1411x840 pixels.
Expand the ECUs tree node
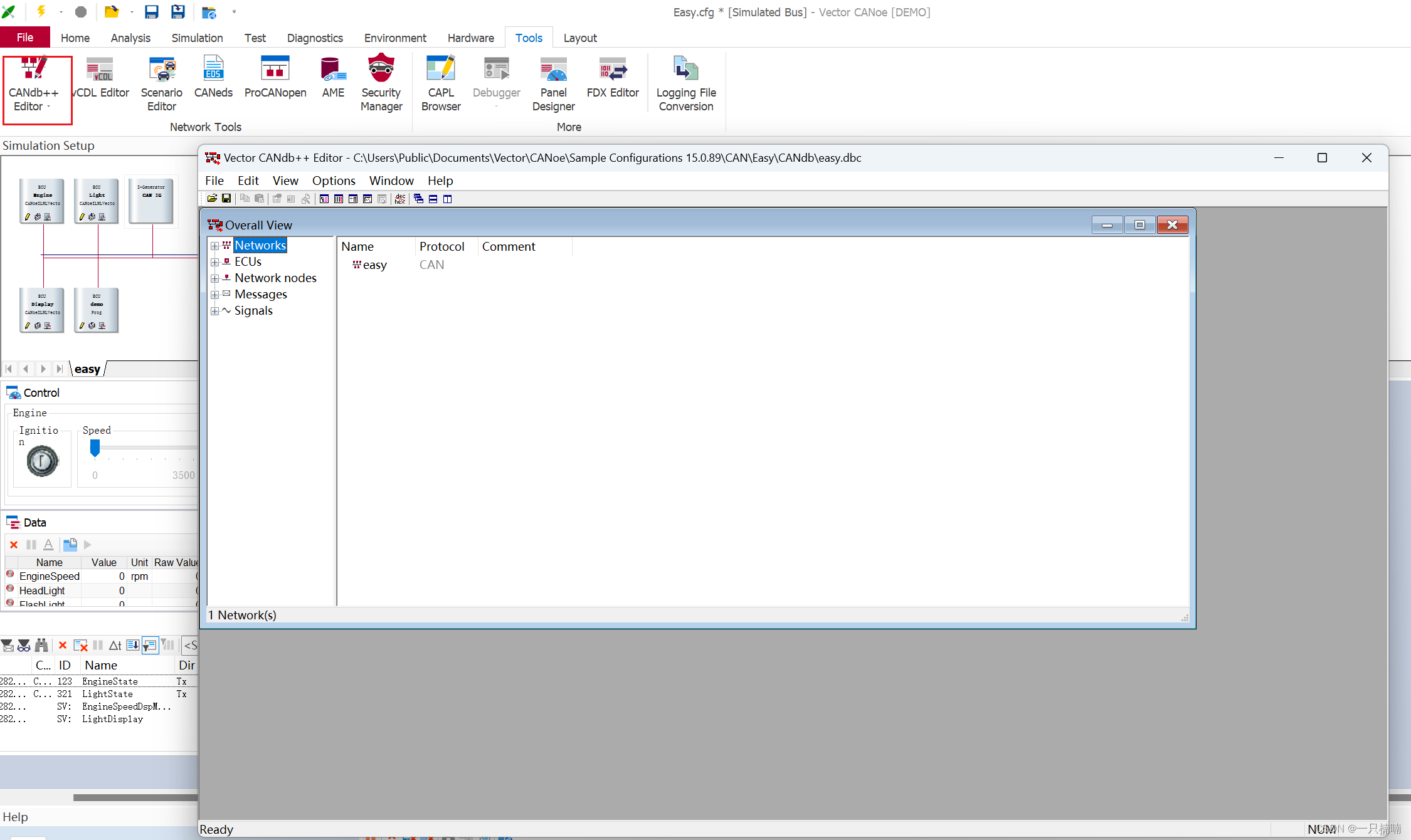[214, 262]
